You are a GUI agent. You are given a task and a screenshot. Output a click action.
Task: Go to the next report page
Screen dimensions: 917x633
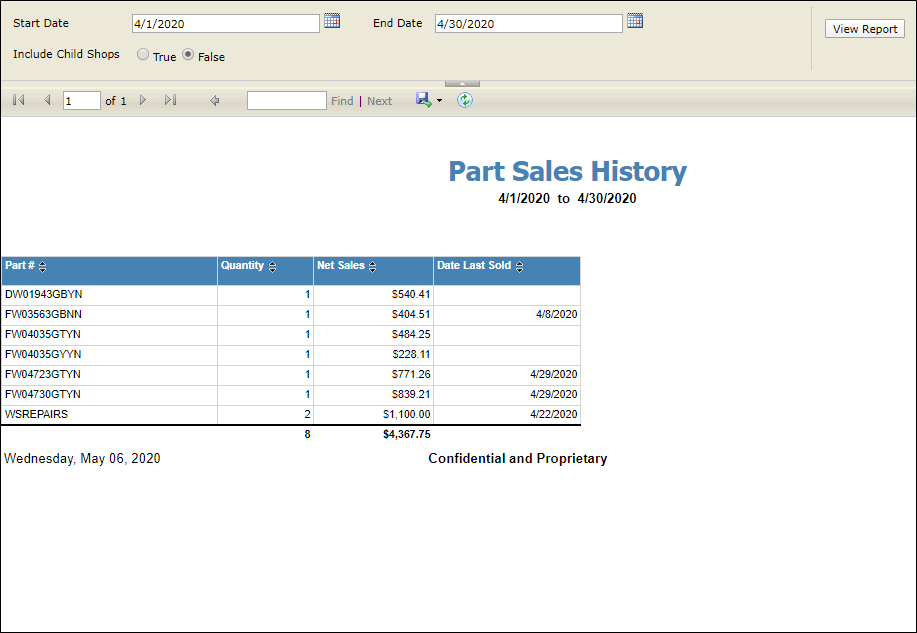tap(143, 100)
